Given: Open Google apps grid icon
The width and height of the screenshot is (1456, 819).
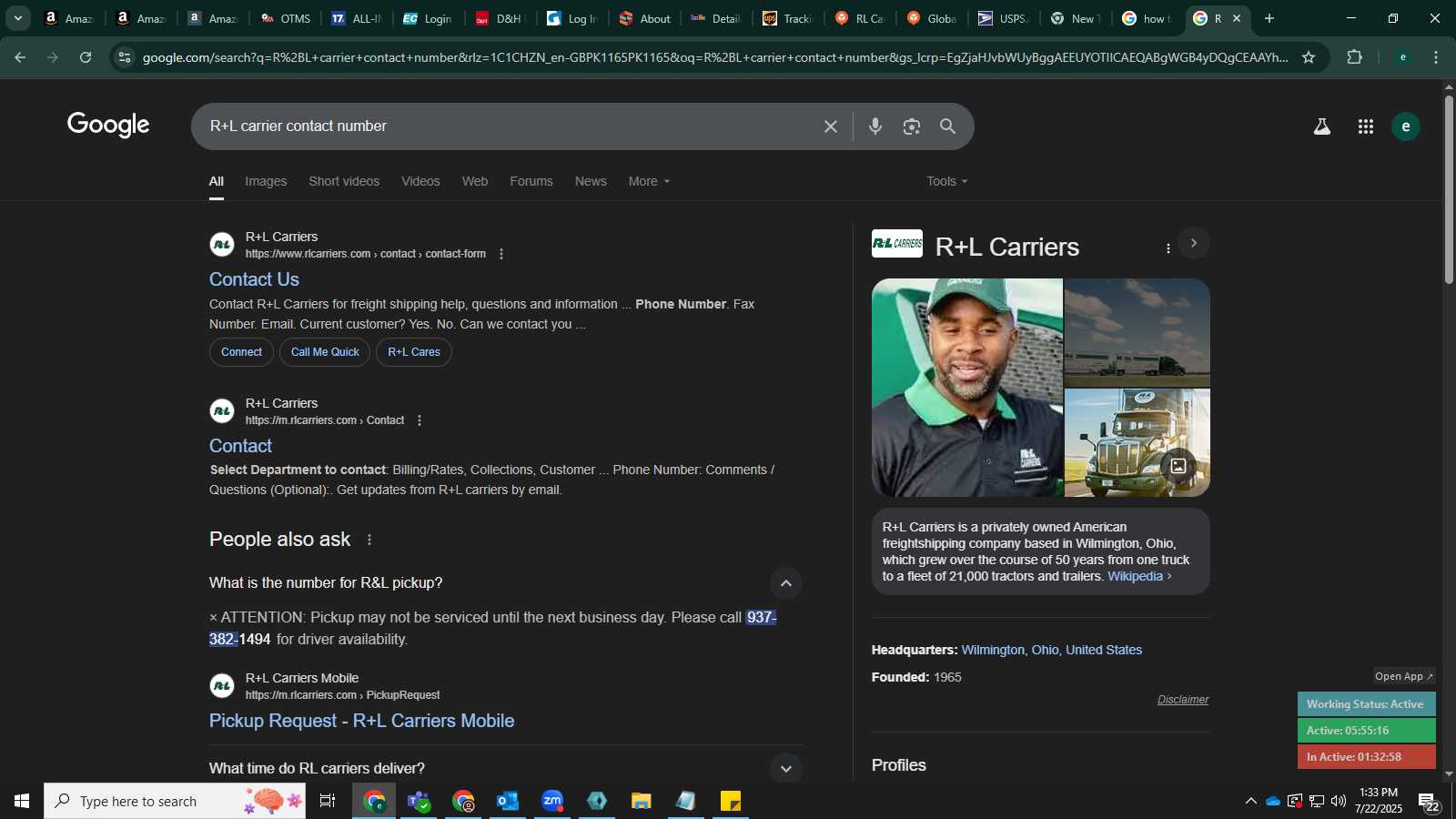Looking at the screenshot, I should tap(1366, 126).
